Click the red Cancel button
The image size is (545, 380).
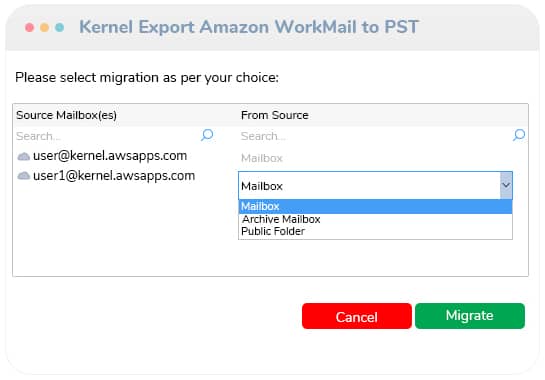357,316
